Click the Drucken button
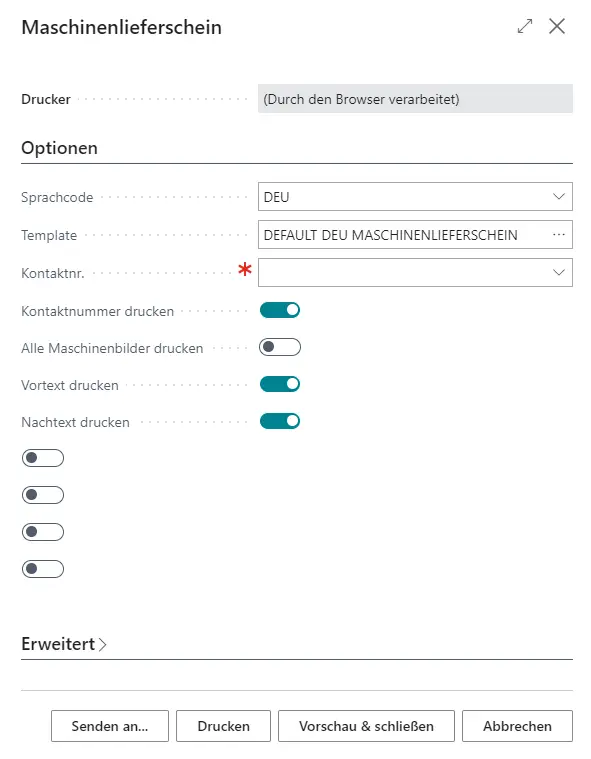Viewport: 591px width, 759px height. coord(223,726)
